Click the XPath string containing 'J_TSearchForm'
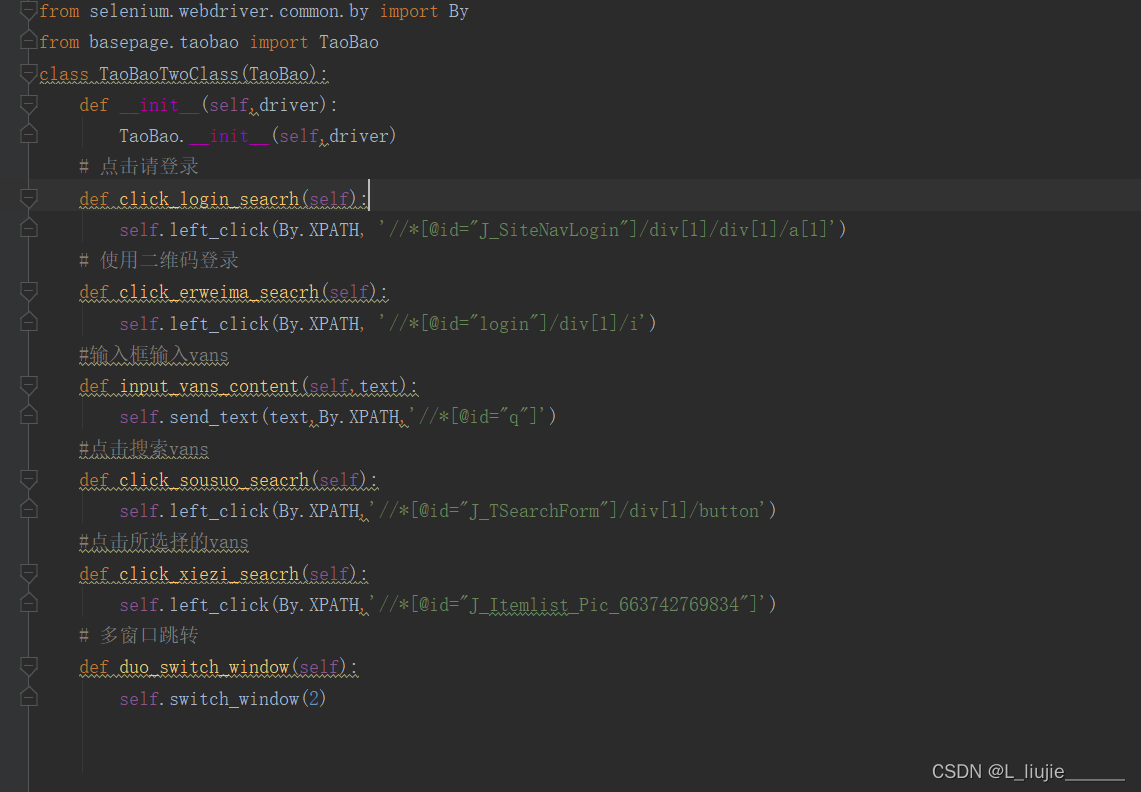 568,511
